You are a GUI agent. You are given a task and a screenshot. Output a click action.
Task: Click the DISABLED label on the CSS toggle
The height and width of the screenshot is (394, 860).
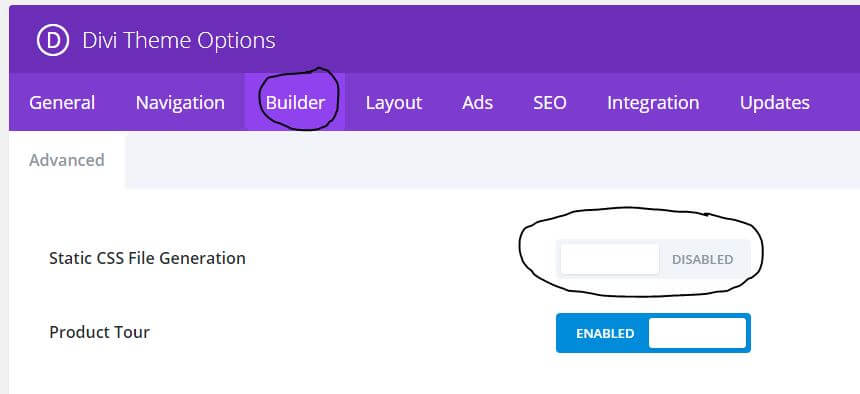[703, 260]
